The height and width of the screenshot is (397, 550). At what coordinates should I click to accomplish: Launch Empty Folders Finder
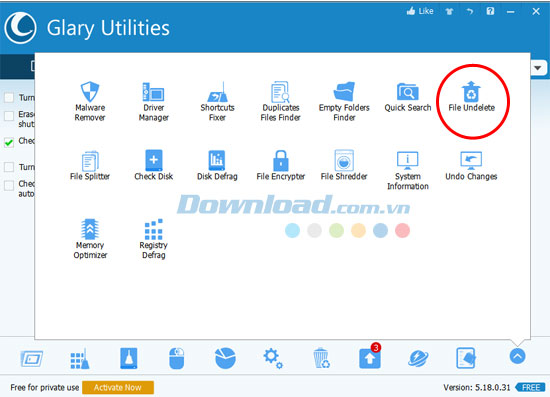click(x=344, y=101)
